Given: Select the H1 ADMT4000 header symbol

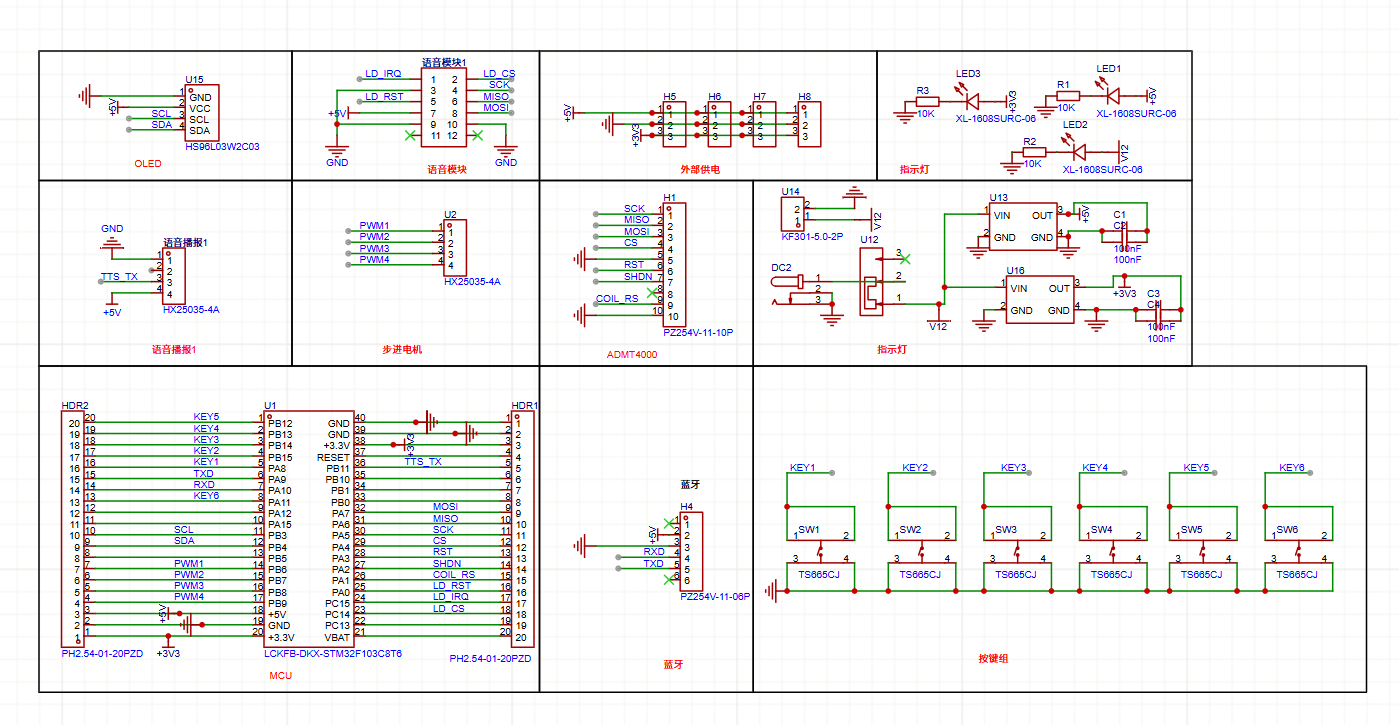Looking at the screenshot, I should [675, 264].
